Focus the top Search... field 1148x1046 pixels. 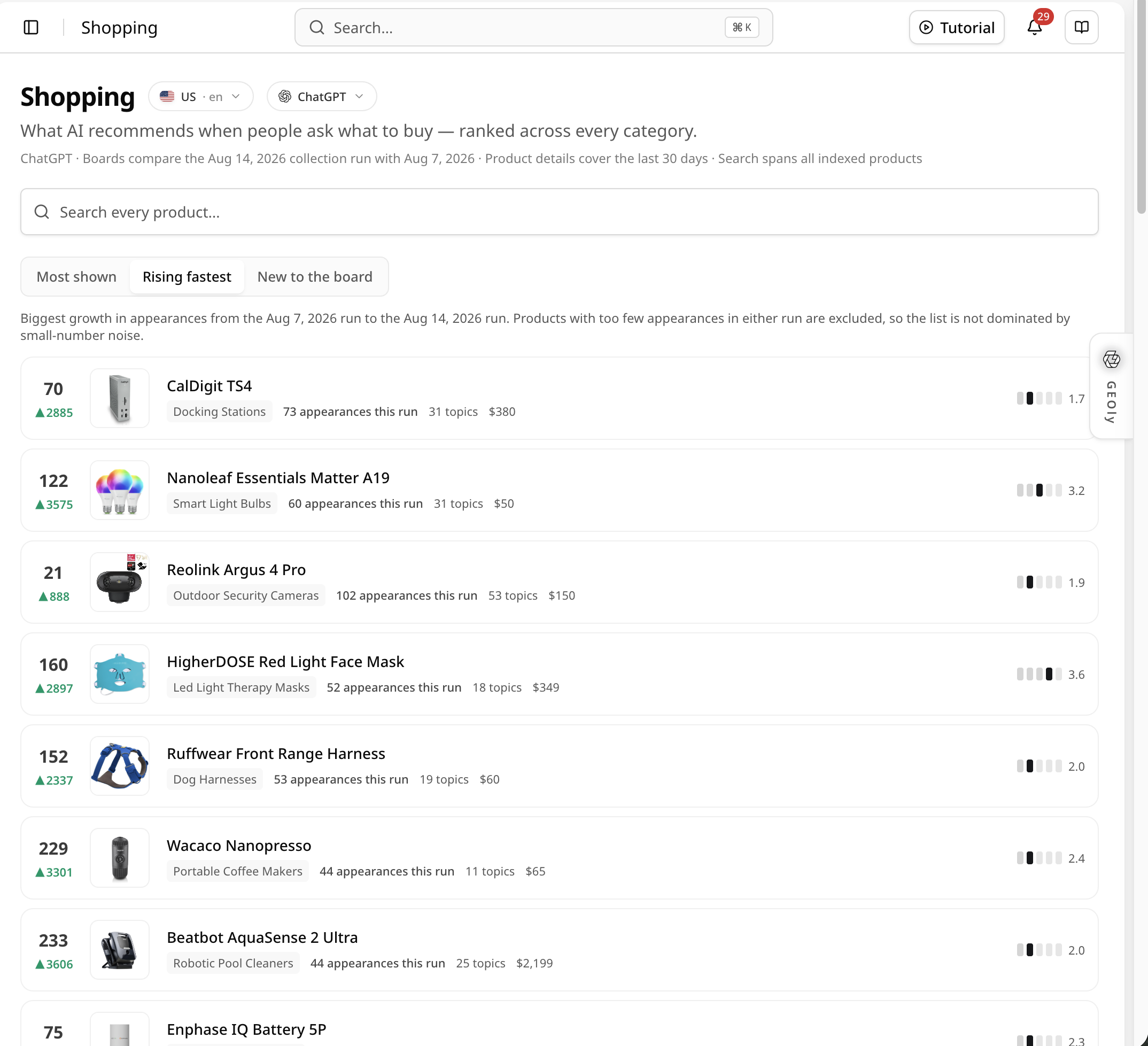coord(533,27)
